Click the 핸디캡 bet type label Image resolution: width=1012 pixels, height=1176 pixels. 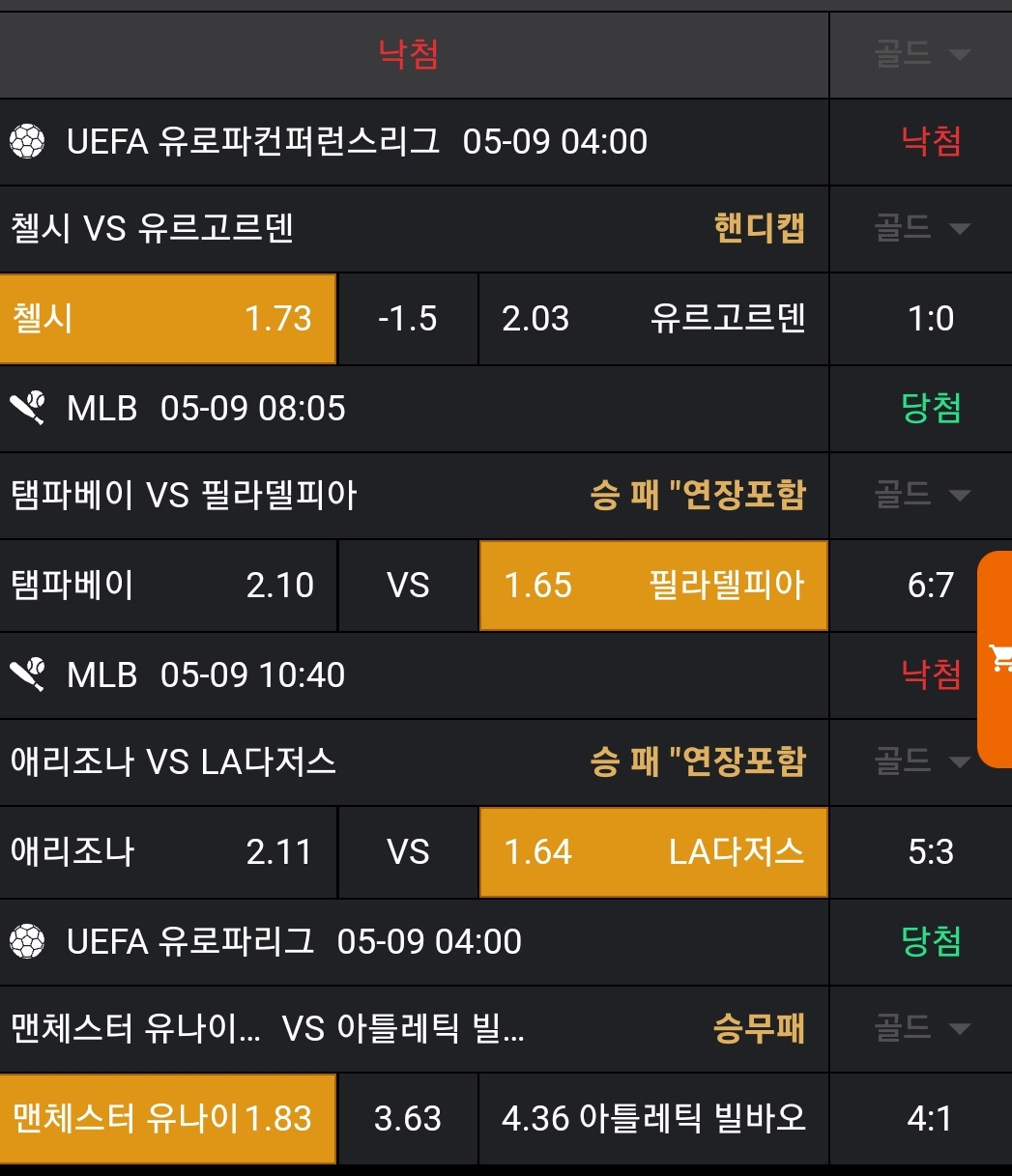[759, 229]
